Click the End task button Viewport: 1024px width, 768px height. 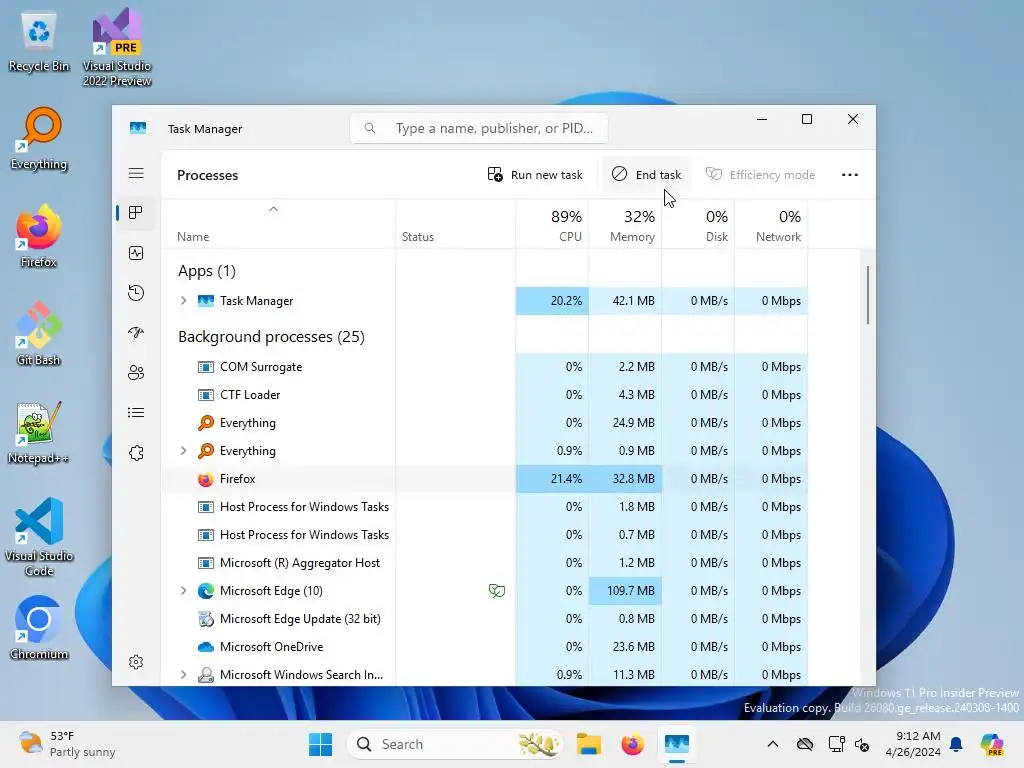[x=646, y=175]
